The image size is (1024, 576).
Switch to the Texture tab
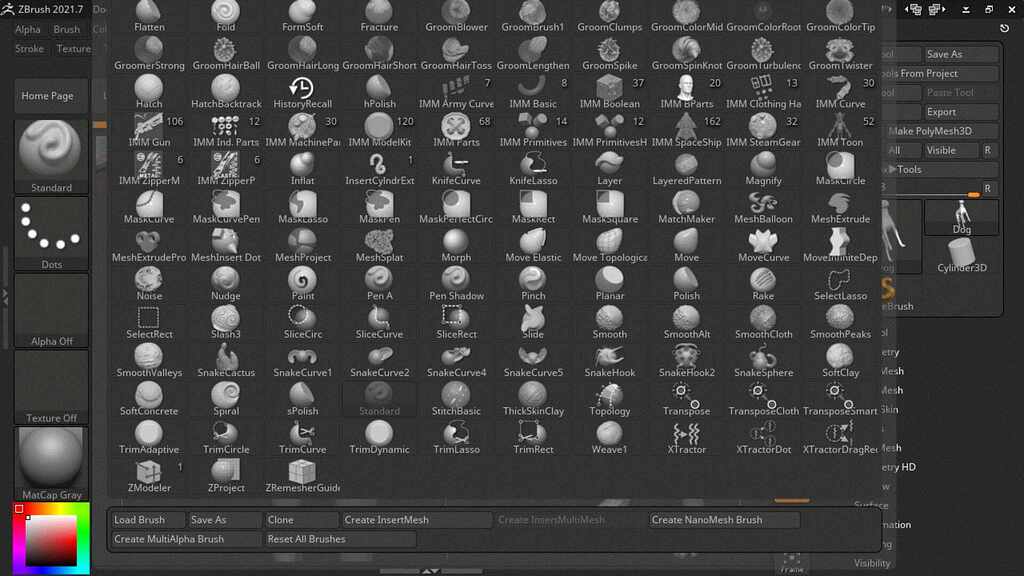pyautogui.click(x=74, y=48)
